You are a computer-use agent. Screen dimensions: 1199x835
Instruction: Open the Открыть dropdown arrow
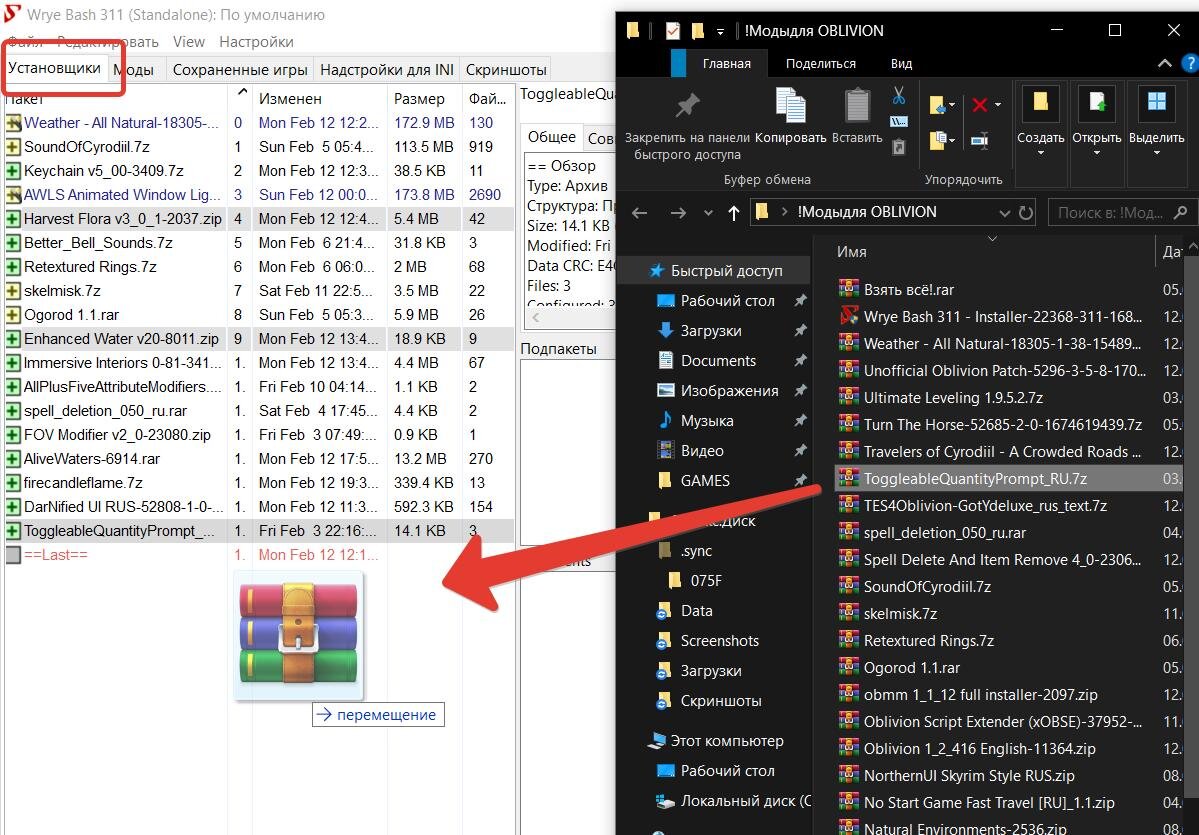[x=1097, y=154]
